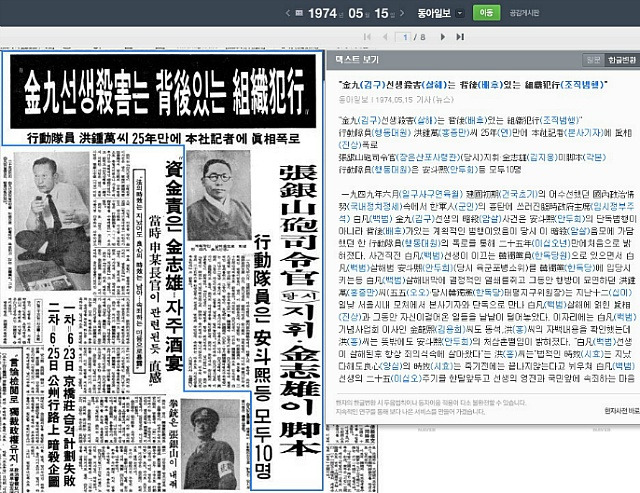Open the 동아일보 newspaper dropdown arrow
This screenshot has width=640, height=493.
(x=460, y=13)
